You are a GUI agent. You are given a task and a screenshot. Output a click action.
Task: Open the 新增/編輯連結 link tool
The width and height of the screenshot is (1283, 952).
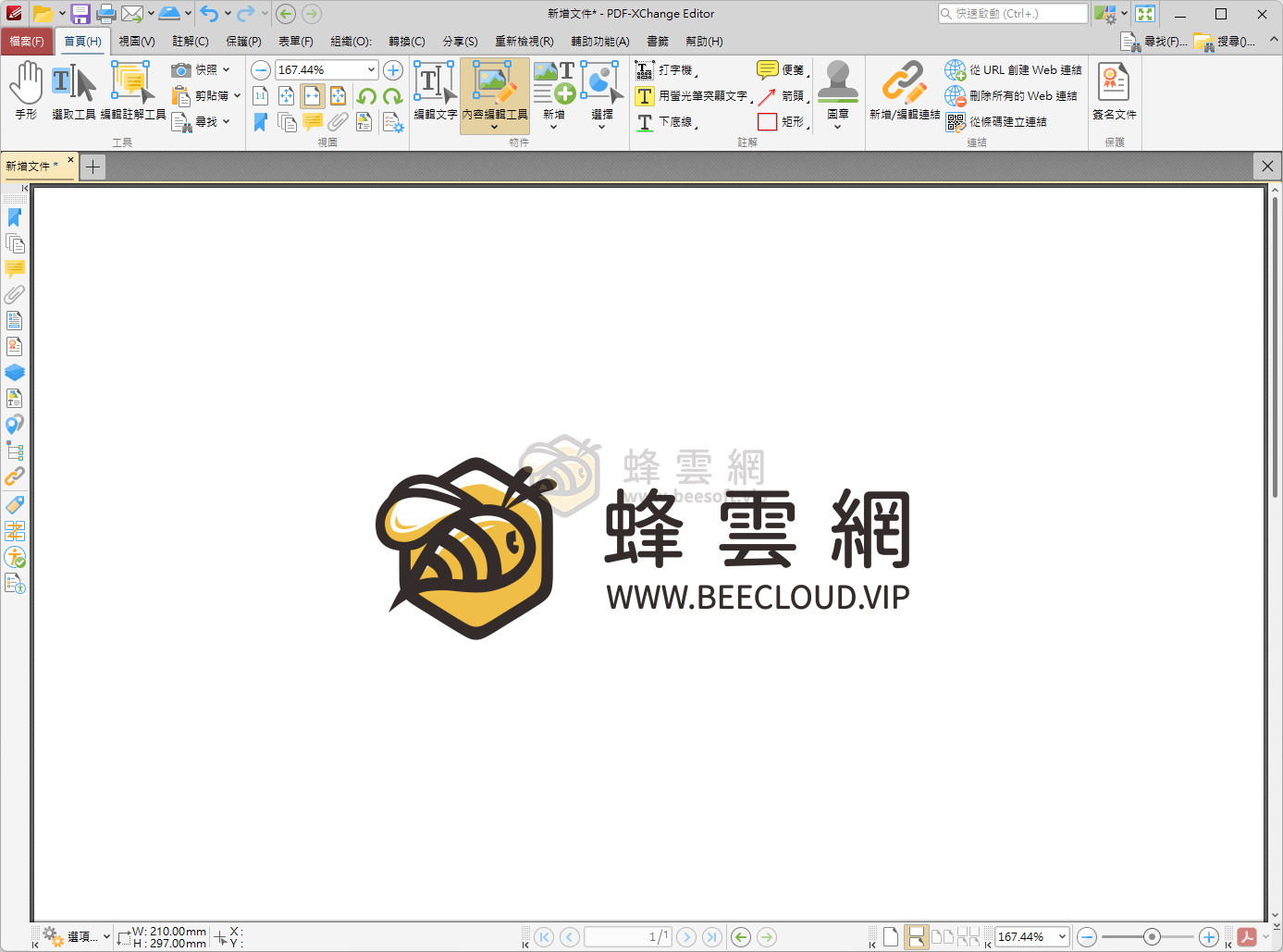(x=905, y=91)
